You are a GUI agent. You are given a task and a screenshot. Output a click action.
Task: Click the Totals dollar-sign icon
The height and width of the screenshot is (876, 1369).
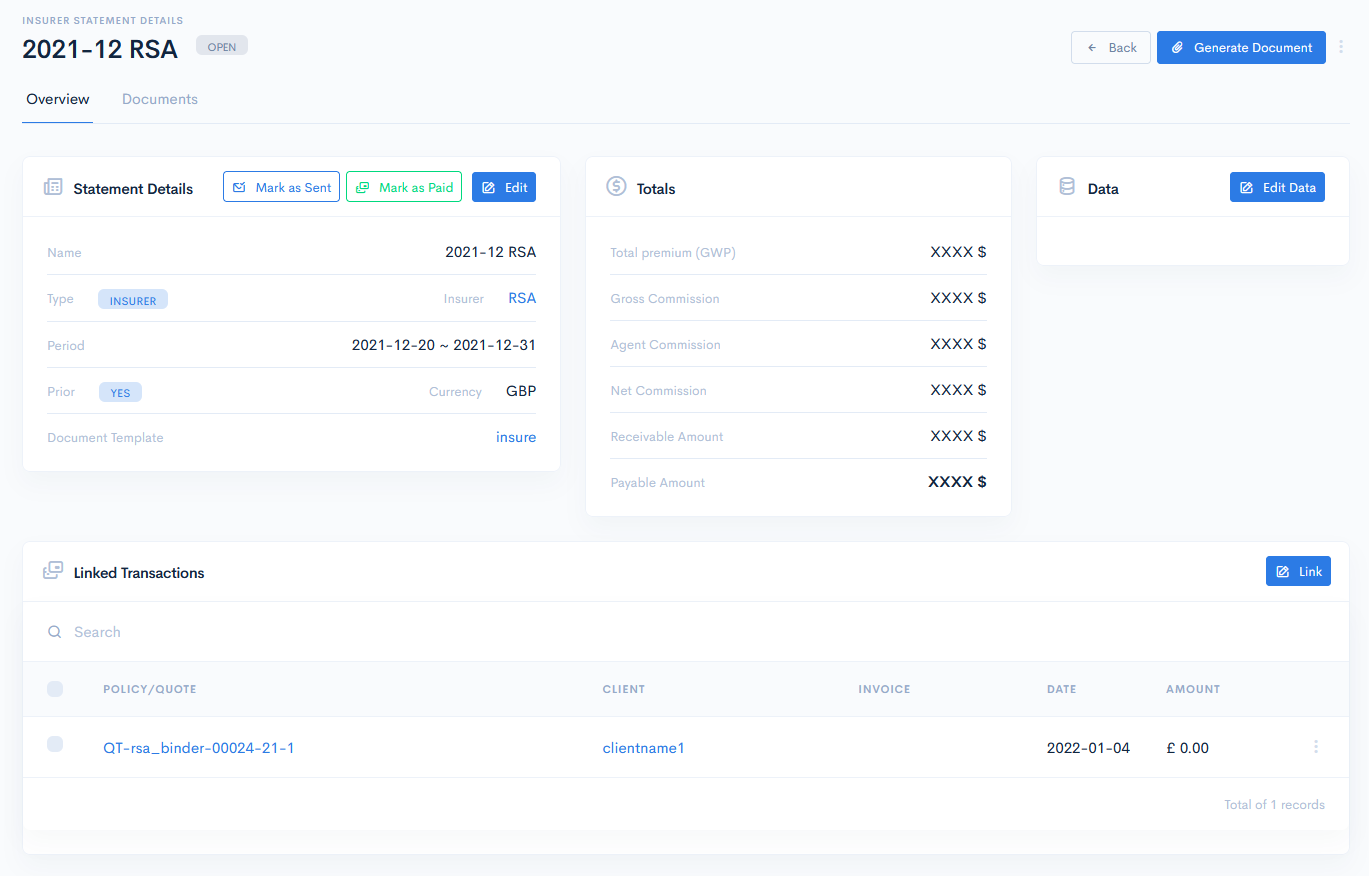coord(616,187)
